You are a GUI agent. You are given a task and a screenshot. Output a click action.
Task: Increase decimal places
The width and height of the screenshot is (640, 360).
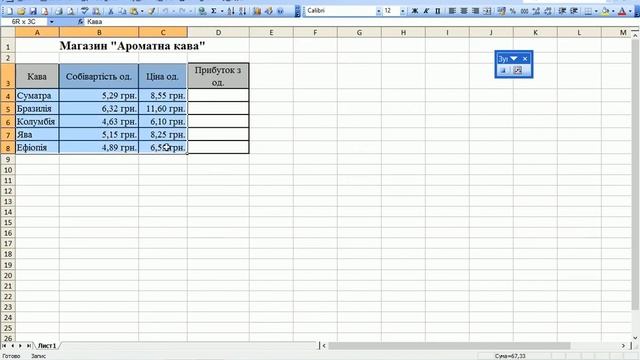[x=536, y=11]
